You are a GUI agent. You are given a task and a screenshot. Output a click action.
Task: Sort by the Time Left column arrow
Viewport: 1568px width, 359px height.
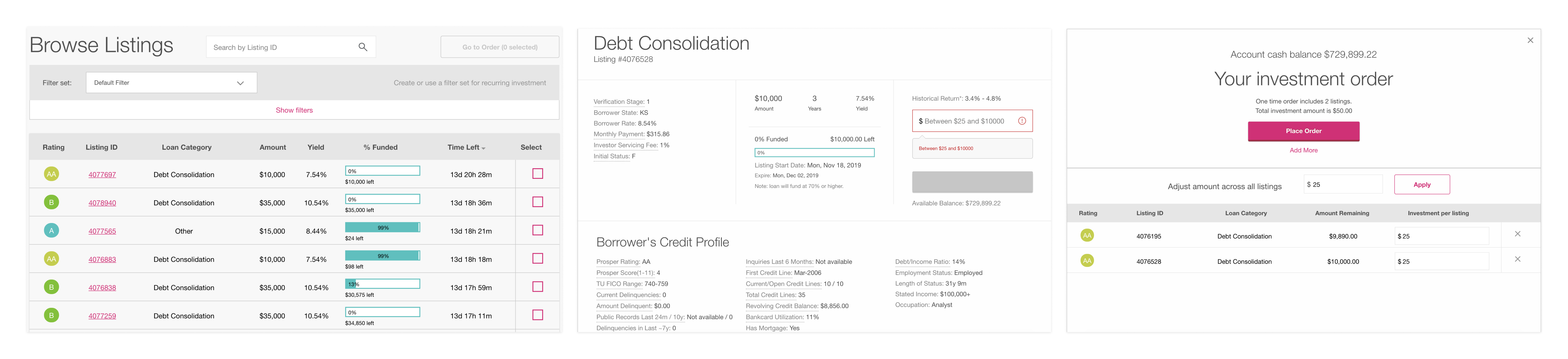pos(484,148)
